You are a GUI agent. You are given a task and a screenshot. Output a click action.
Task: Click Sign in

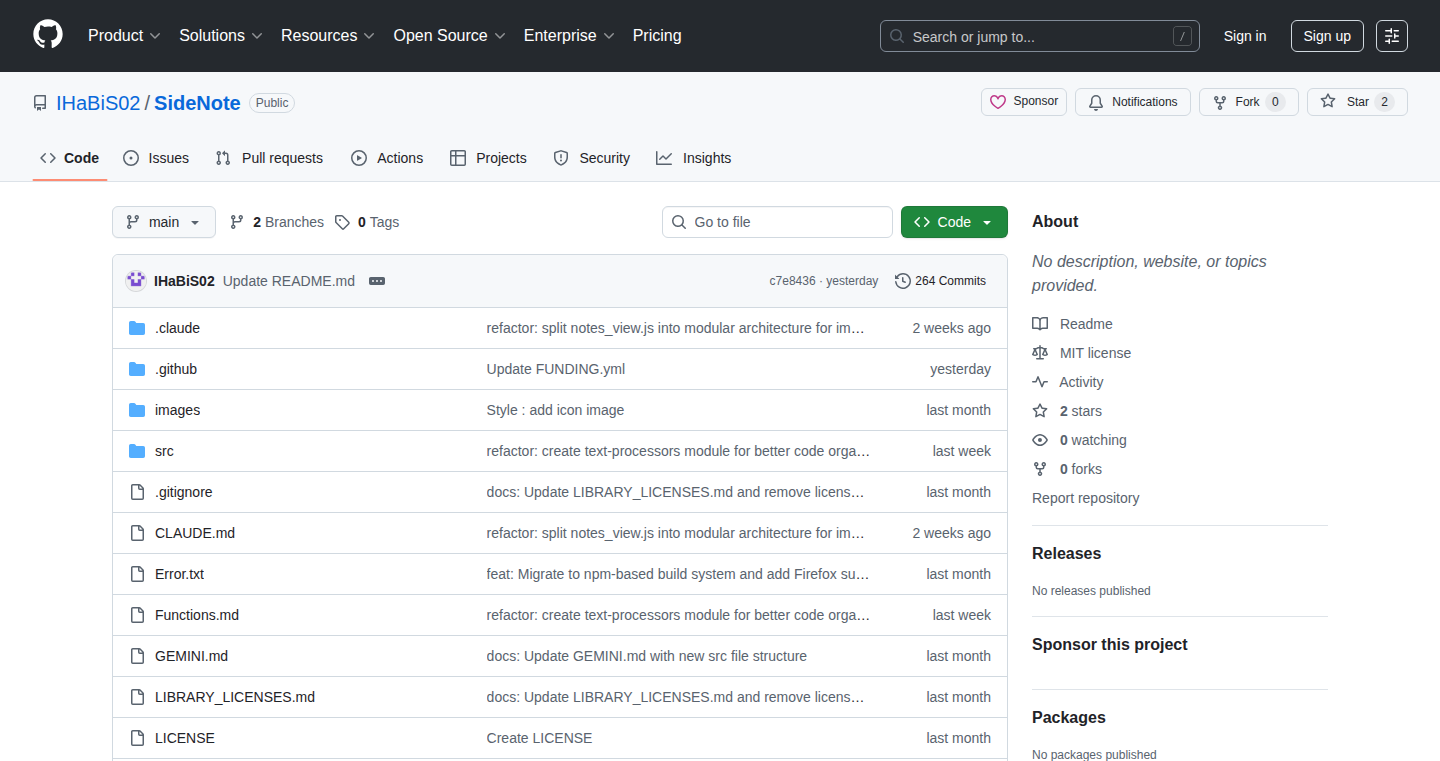point(1245,36)
